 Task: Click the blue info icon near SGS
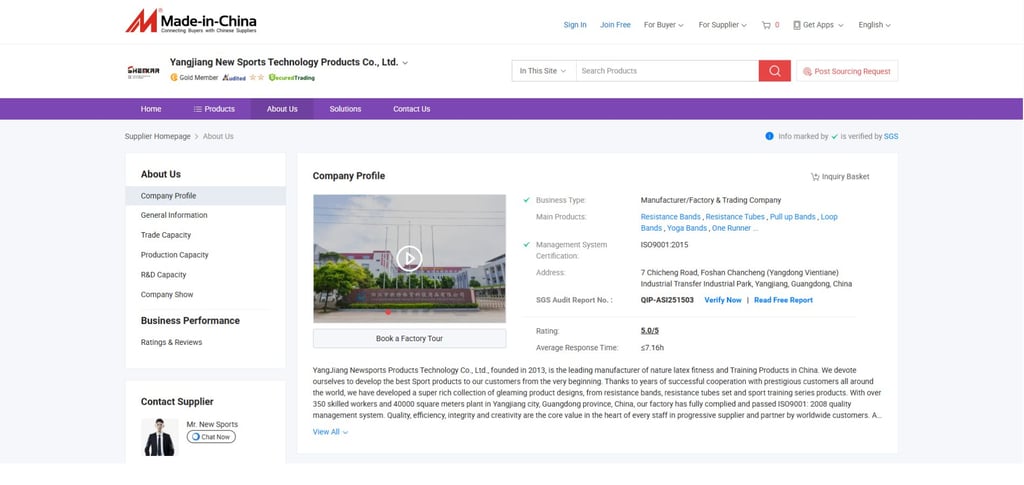(x=769, y=136)
